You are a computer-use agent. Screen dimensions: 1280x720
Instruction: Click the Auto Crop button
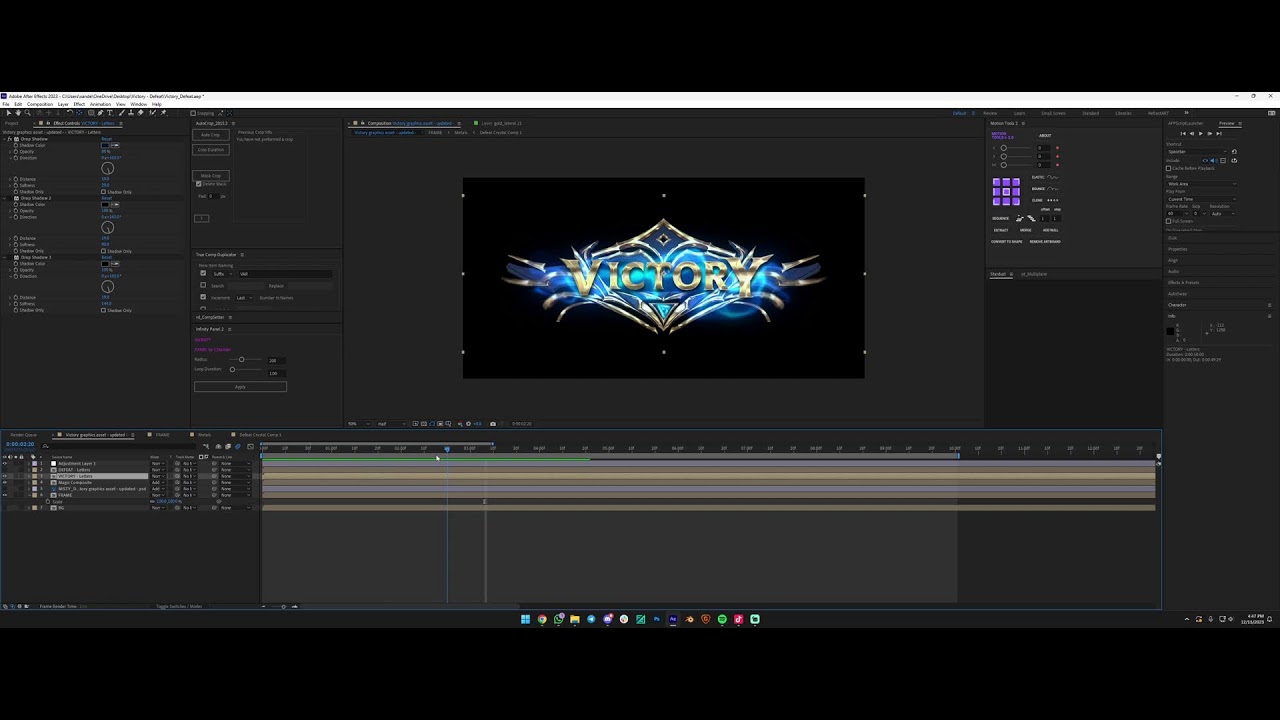[211, 135]
